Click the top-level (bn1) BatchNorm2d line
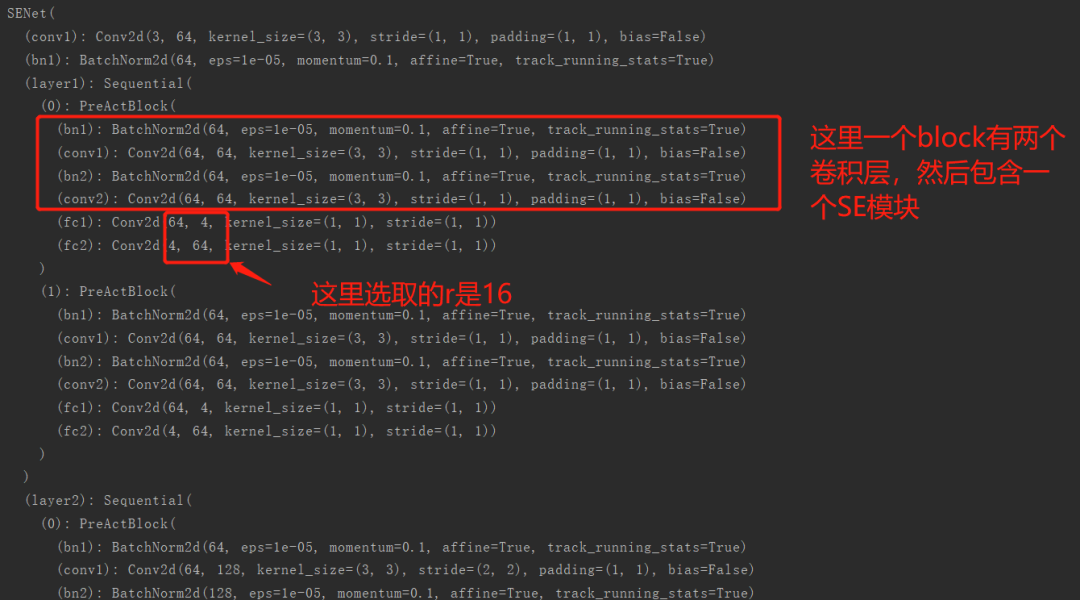 pos(369,60)
